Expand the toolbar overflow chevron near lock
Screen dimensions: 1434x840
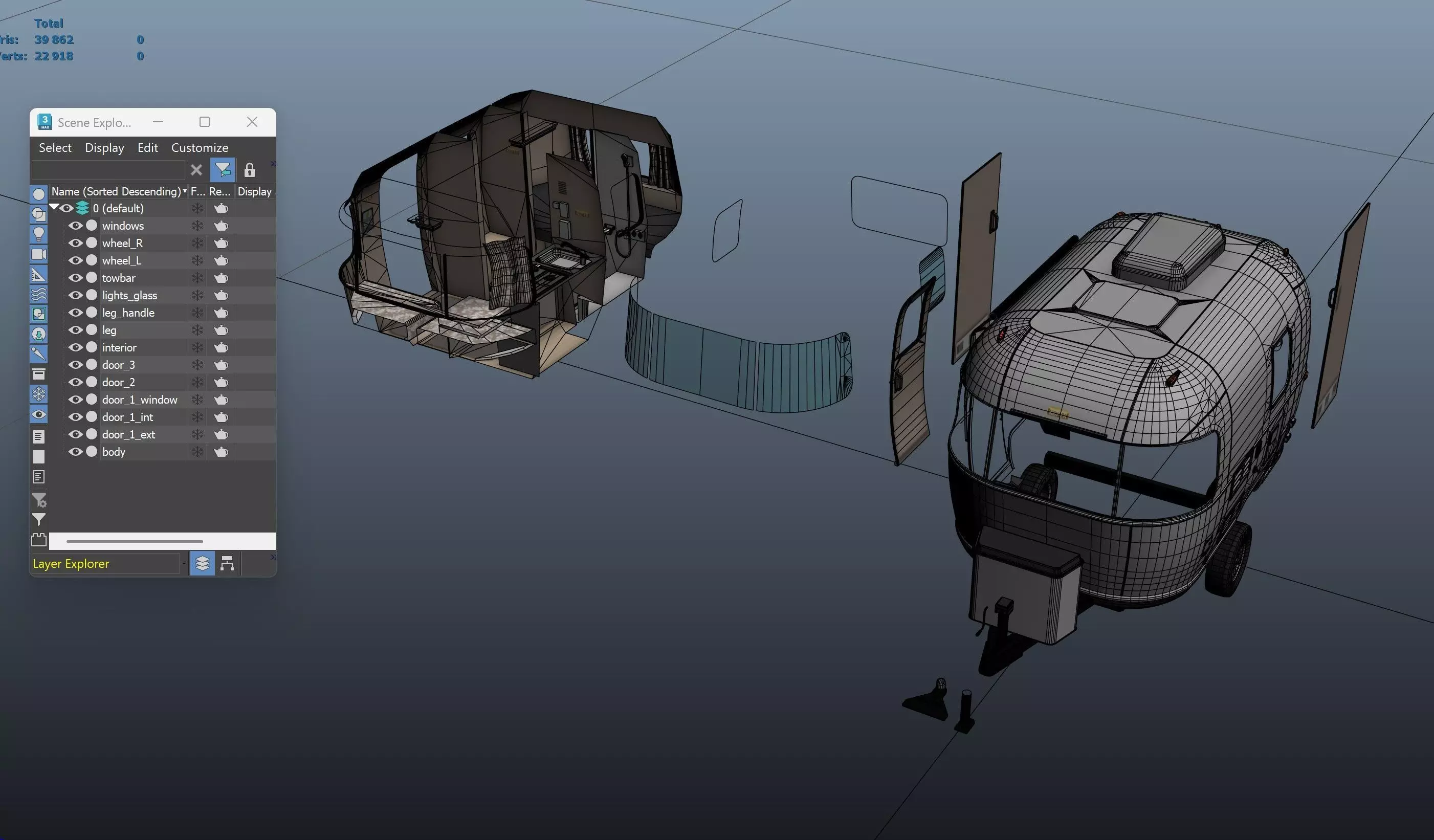click(273, 164)
